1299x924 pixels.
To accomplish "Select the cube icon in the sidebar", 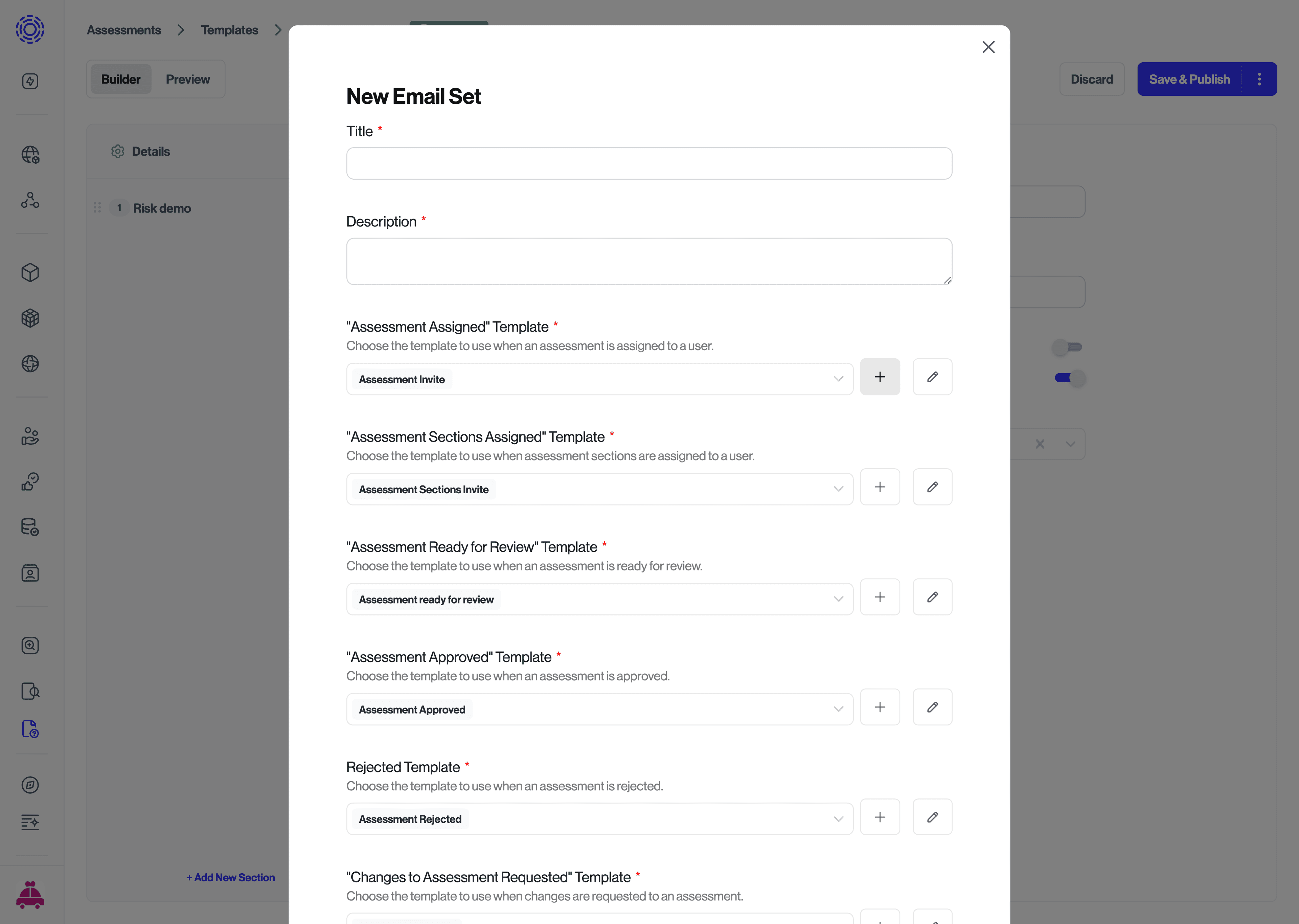I will pyautogui.click(x=30, y=273).
